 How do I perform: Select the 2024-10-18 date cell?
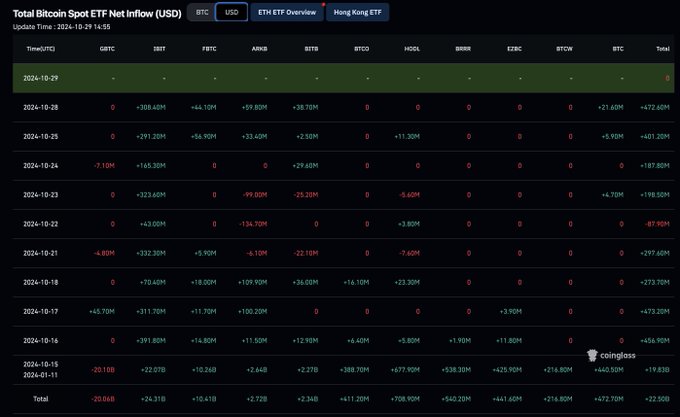(x=41, y=282)
